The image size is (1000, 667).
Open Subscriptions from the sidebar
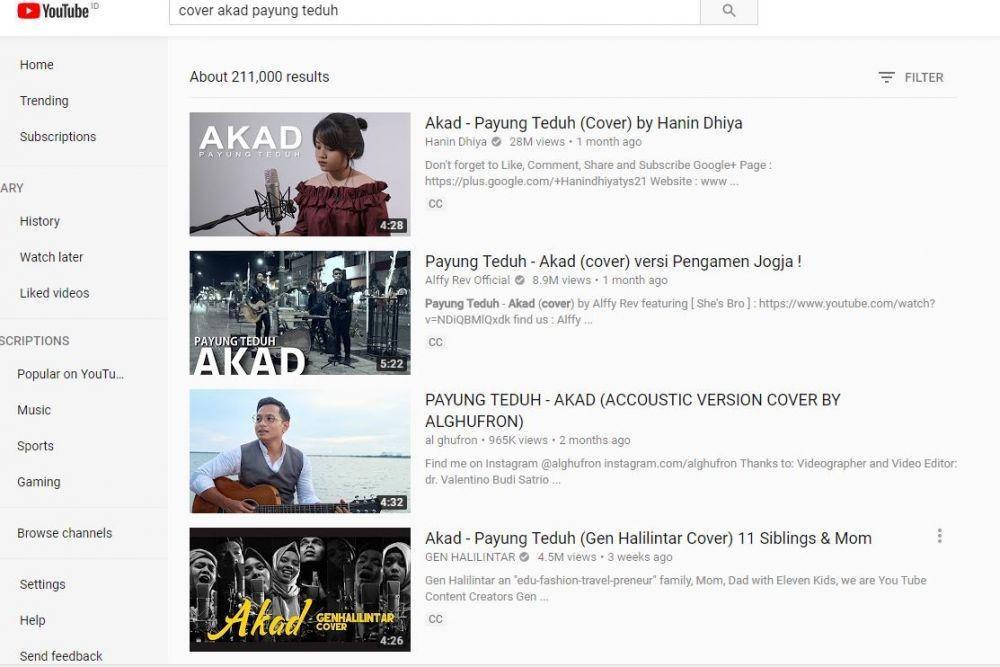point(58,136)
